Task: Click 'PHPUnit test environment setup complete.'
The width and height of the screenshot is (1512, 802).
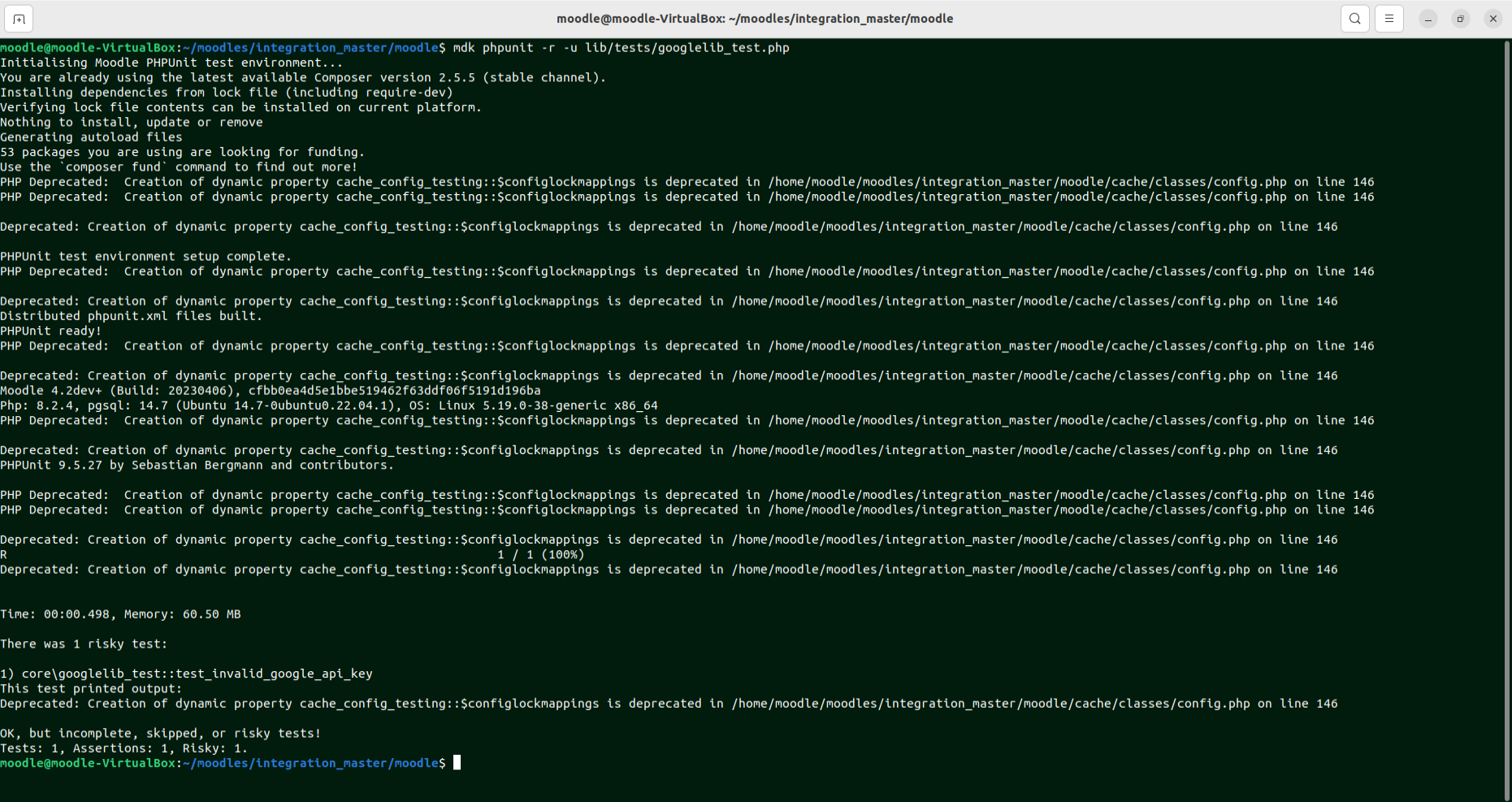Action: tap(145, 257)
